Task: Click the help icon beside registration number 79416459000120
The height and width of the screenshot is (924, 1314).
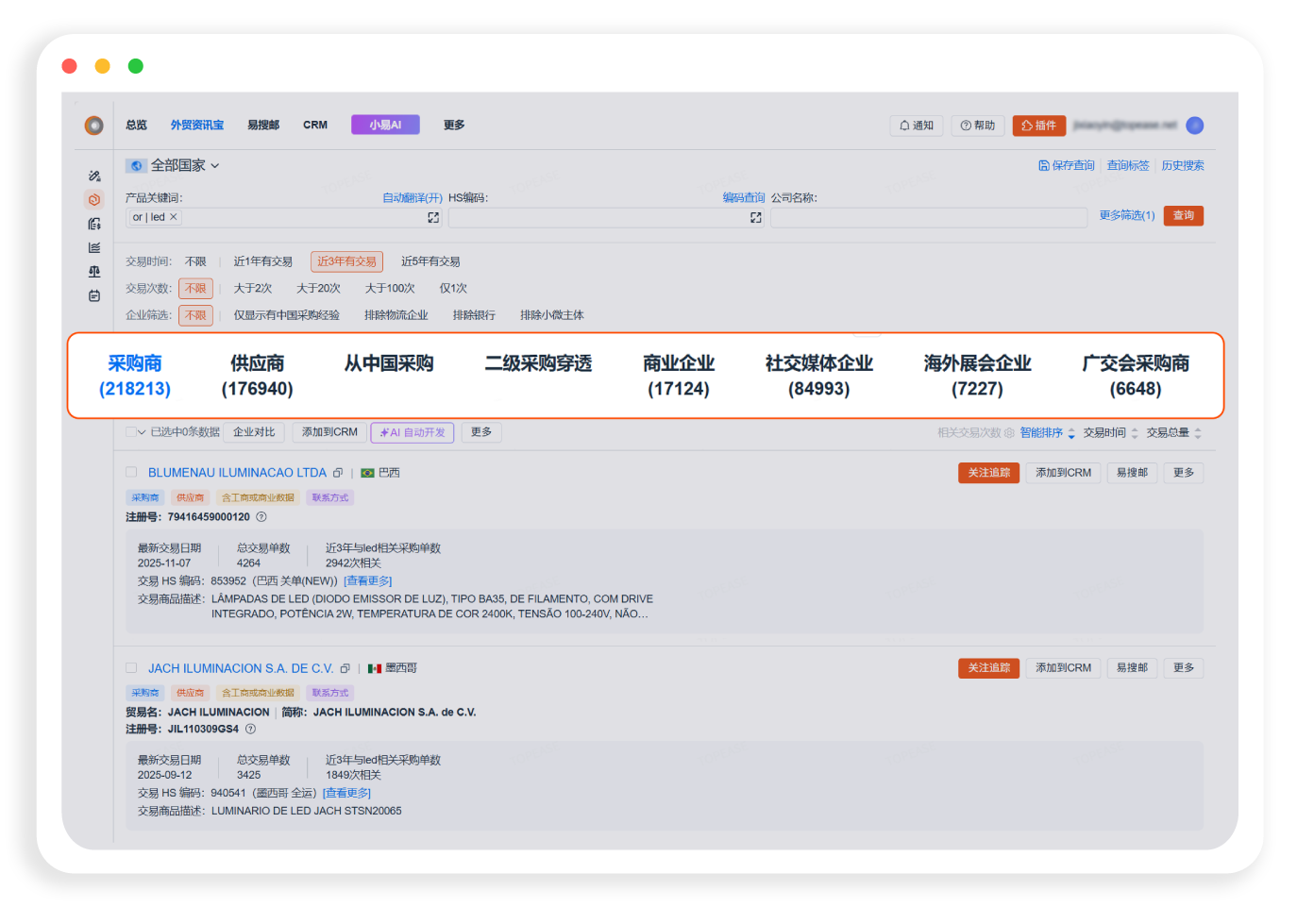Action: [x=261, y=517]
